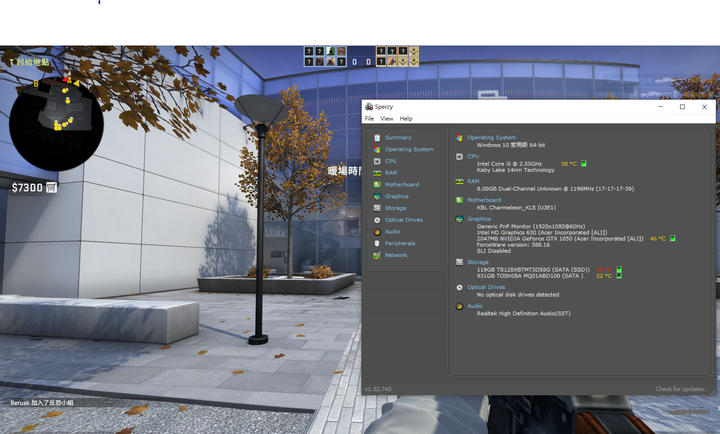
Task: Click the speaker icon beside Audio heading
Action: point(459,306)
